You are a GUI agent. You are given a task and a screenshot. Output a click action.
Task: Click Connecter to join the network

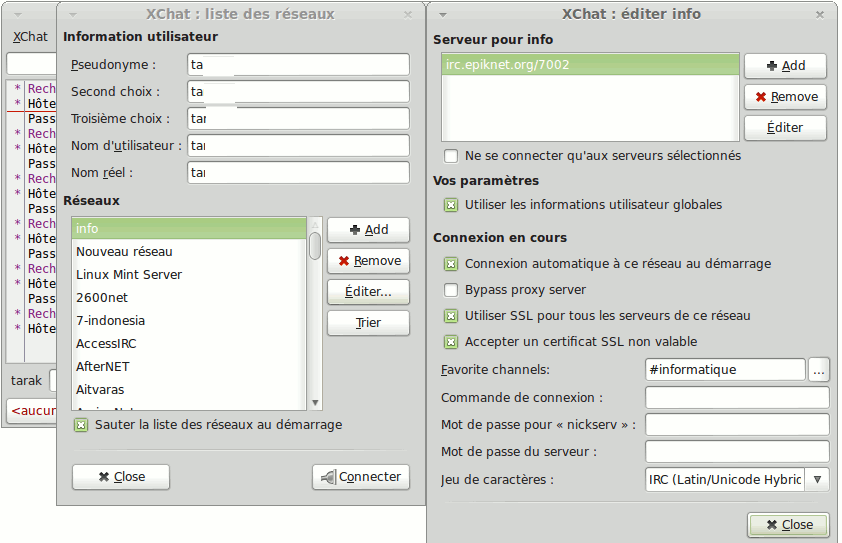point(361,477)
